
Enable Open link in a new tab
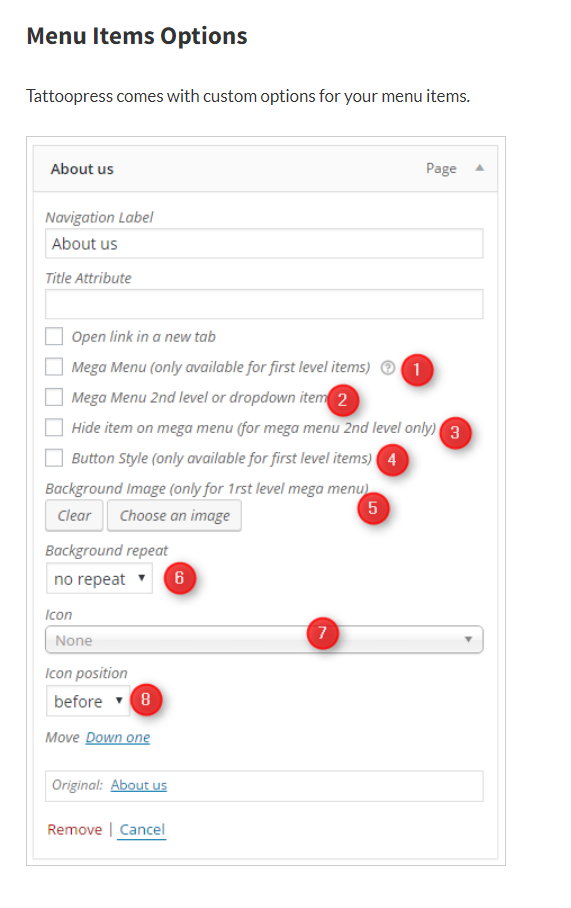coord(54,336)
